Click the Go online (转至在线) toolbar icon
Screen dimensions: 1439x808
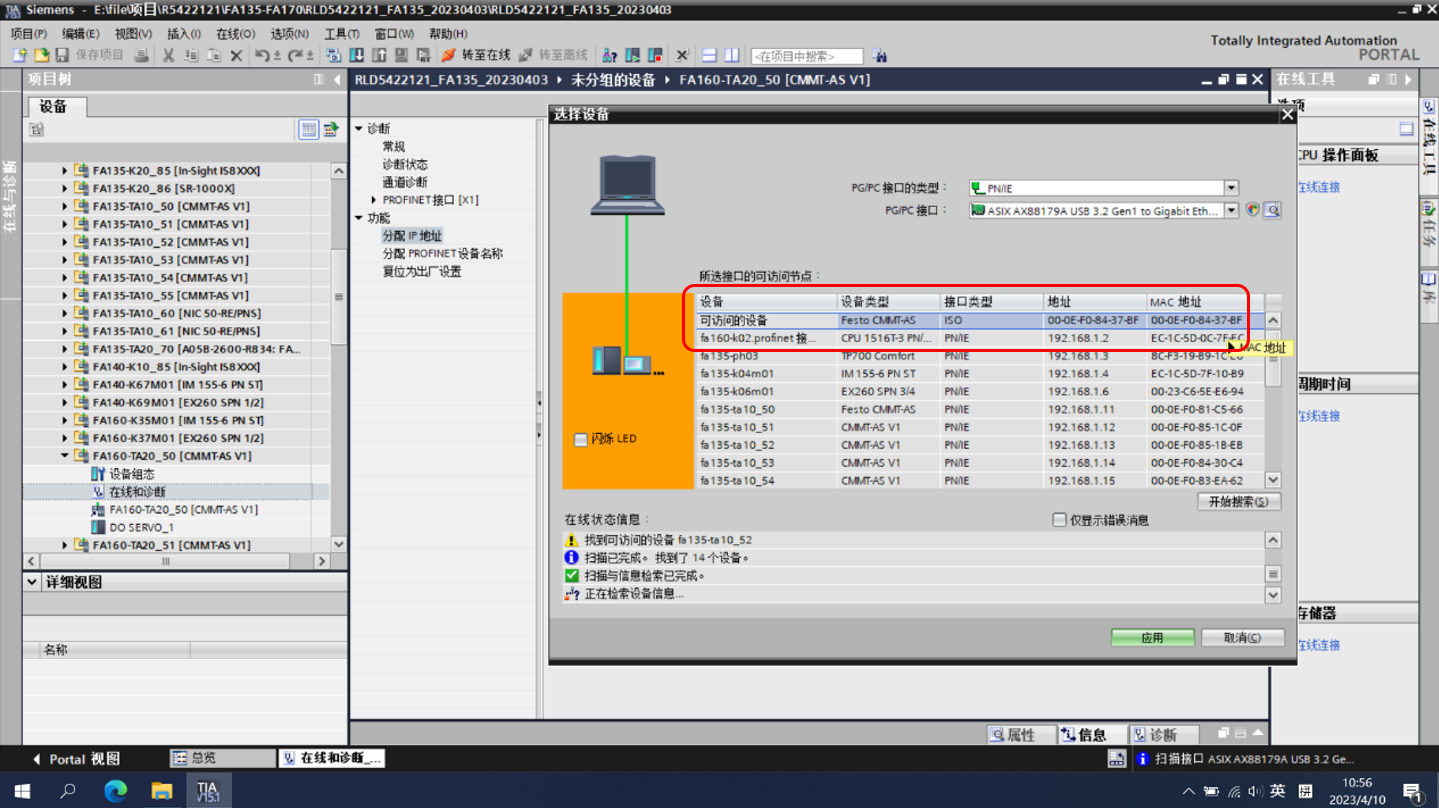pos(450,56)
